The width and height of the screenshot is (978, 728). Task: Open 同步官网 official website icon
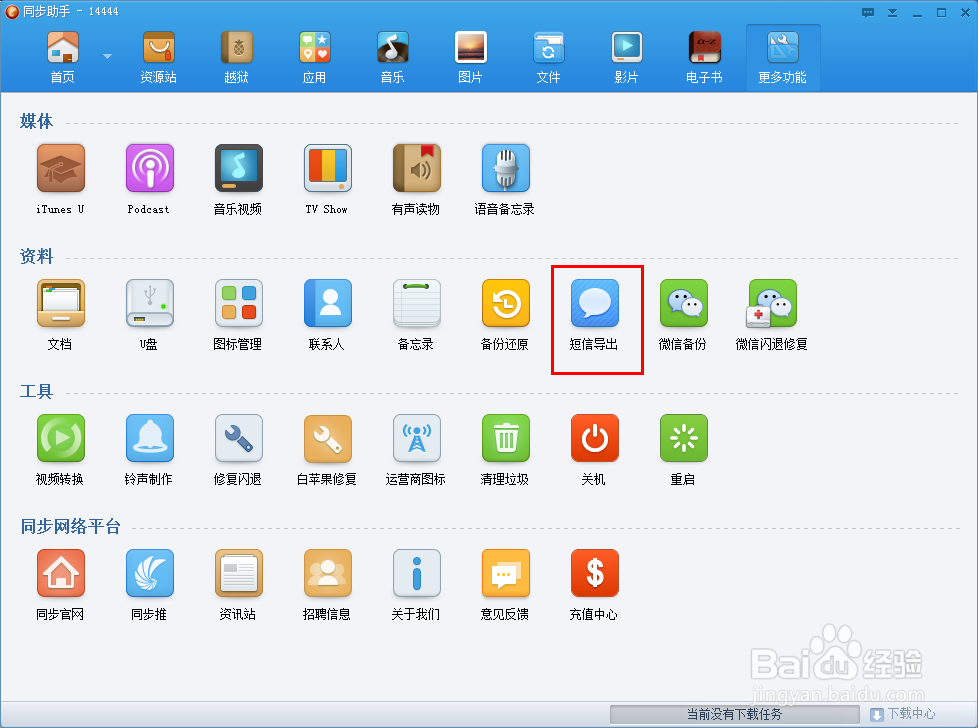[61, 573]
